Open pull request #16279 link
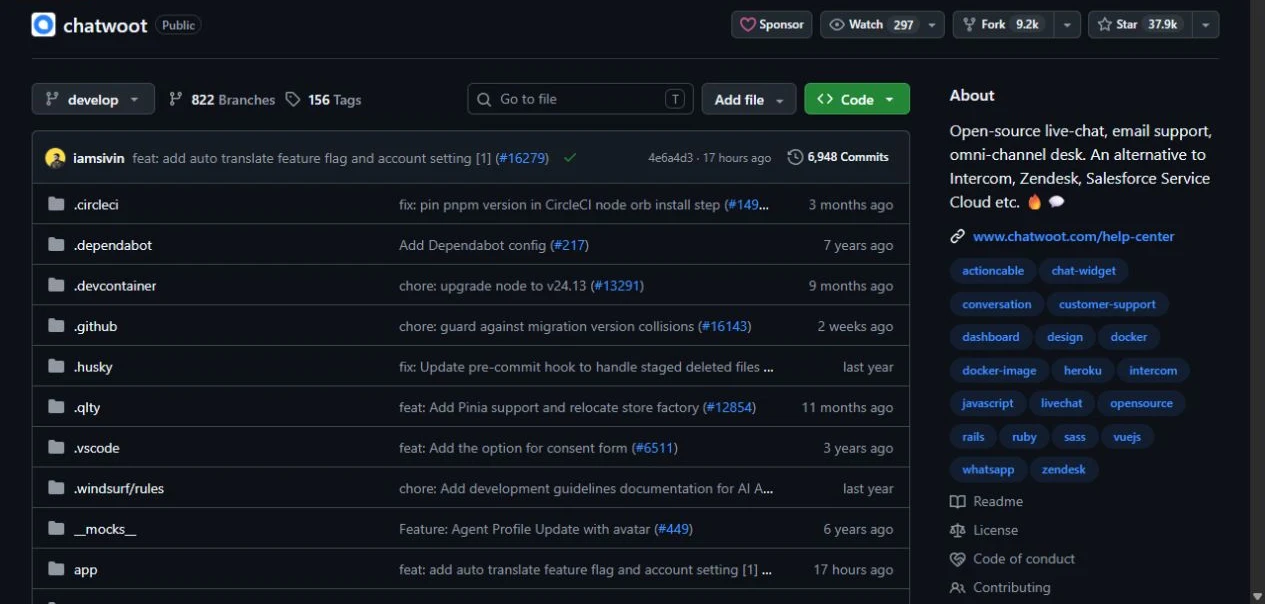 (x=522, y=158)
